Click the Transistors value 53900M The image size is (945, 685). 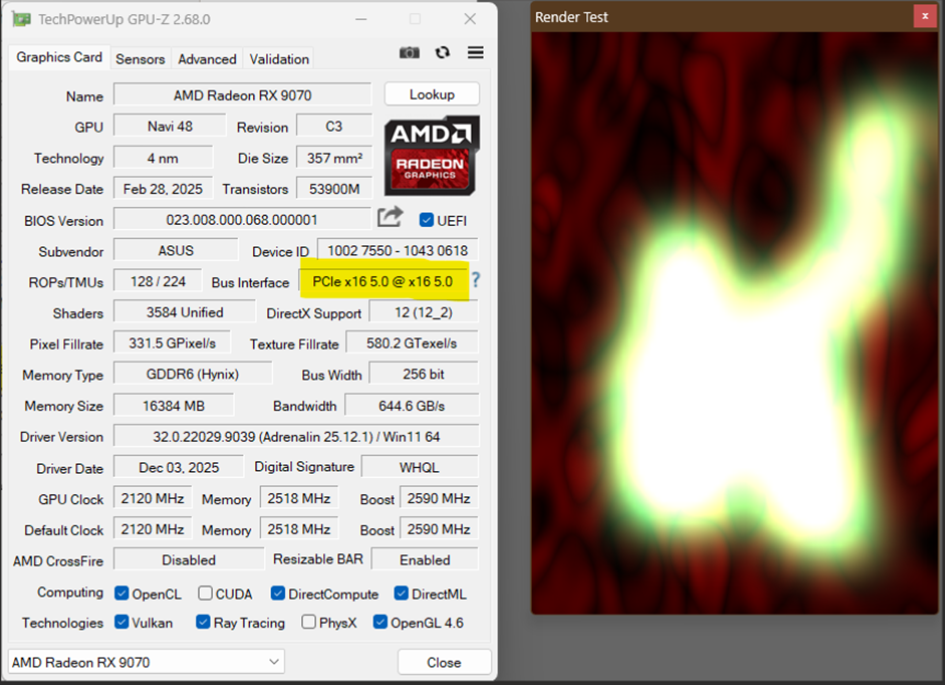tap(334, 189)
